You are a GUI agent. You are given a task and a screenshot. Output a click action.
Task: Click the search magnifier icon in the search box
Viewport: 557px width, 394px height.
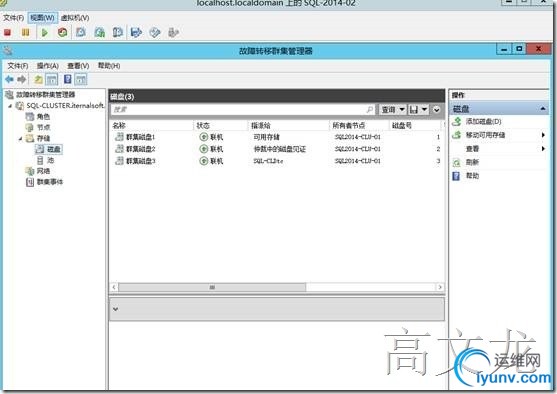(370, 110)
